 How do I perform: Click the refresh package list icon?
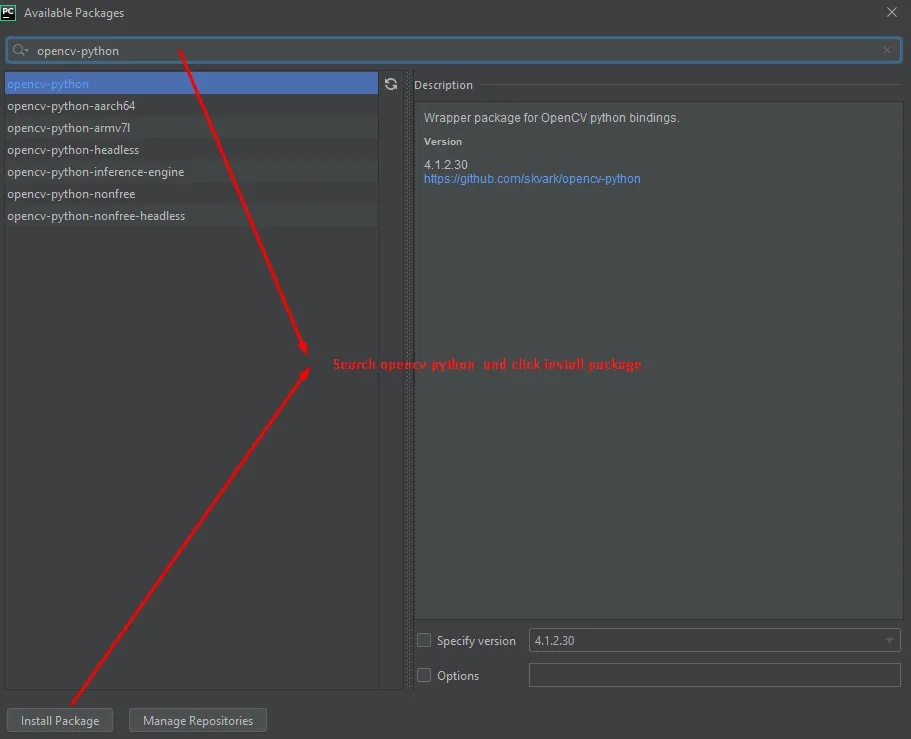[391, 84]
